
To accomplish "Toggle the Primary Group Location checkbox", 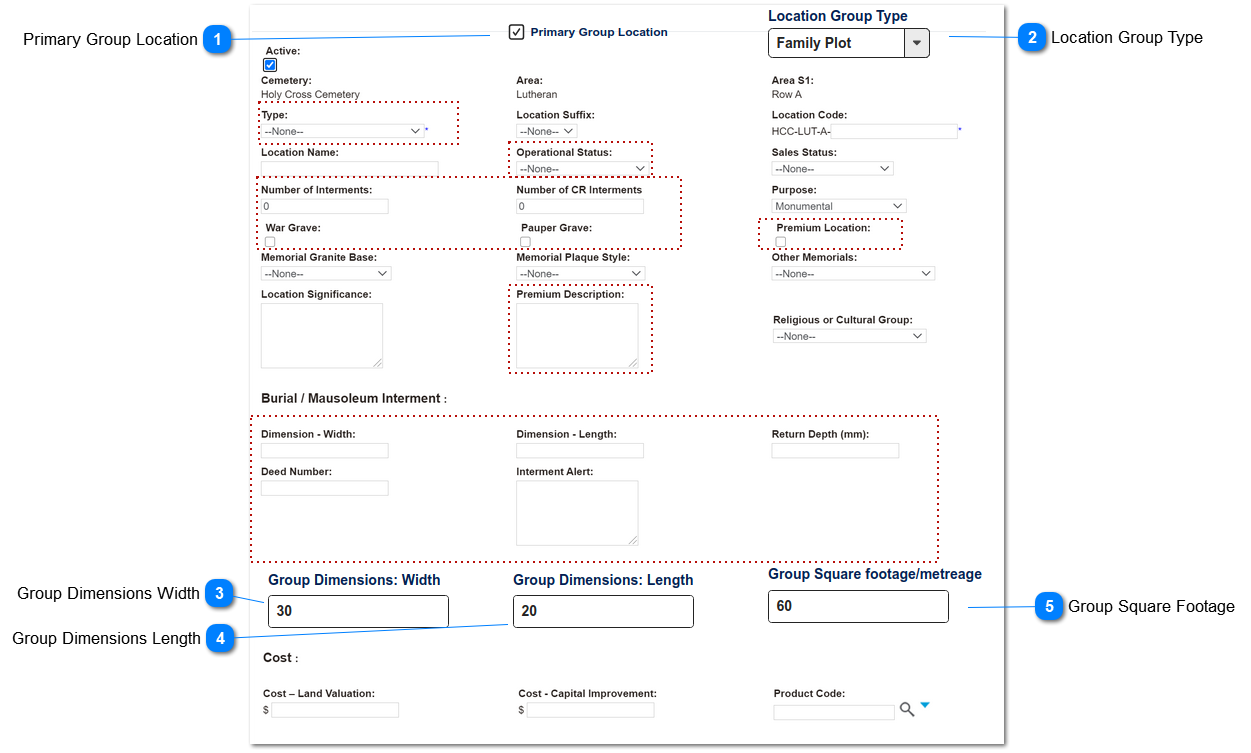I will coord(516,32).
